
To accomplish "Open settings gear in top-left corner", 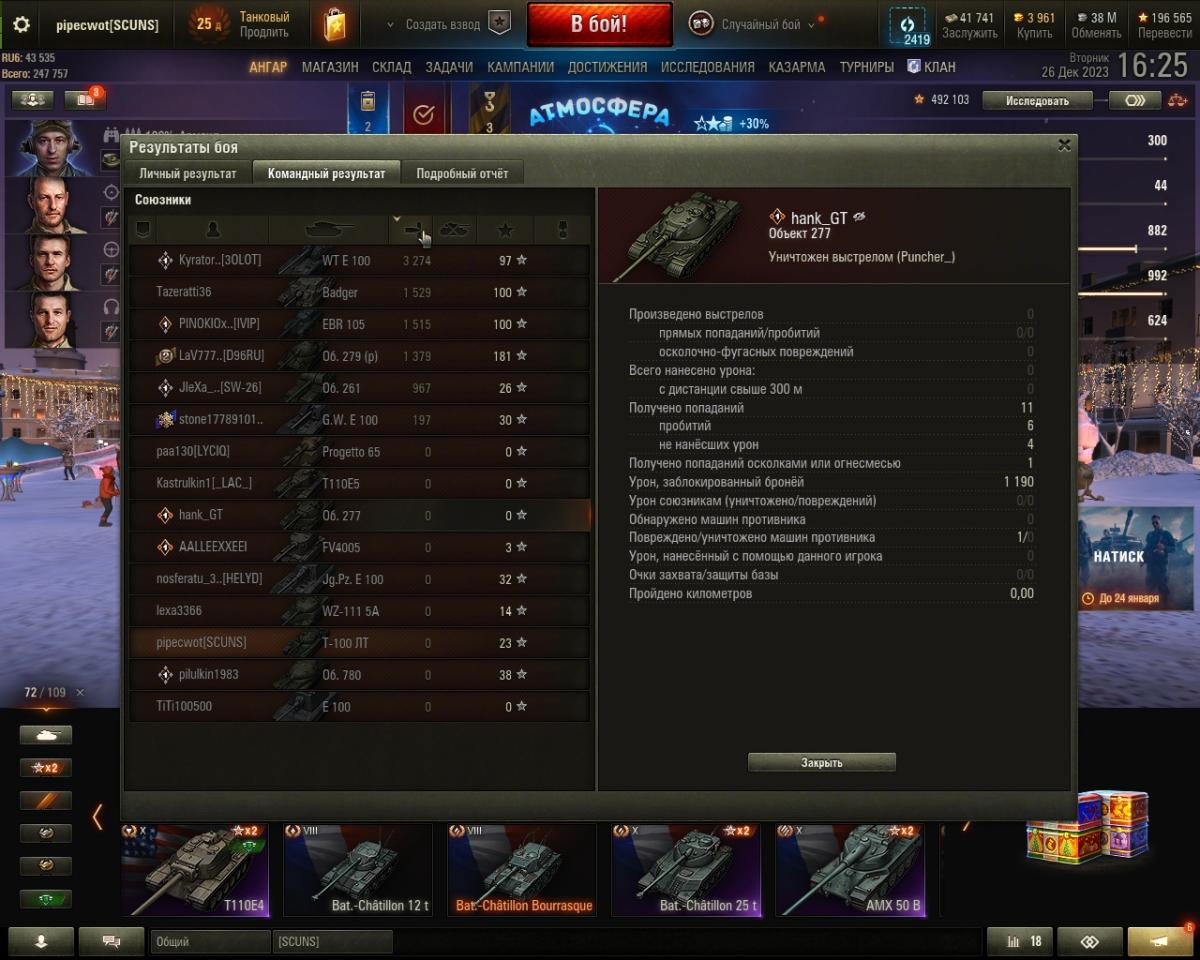I will pos(21,25).
